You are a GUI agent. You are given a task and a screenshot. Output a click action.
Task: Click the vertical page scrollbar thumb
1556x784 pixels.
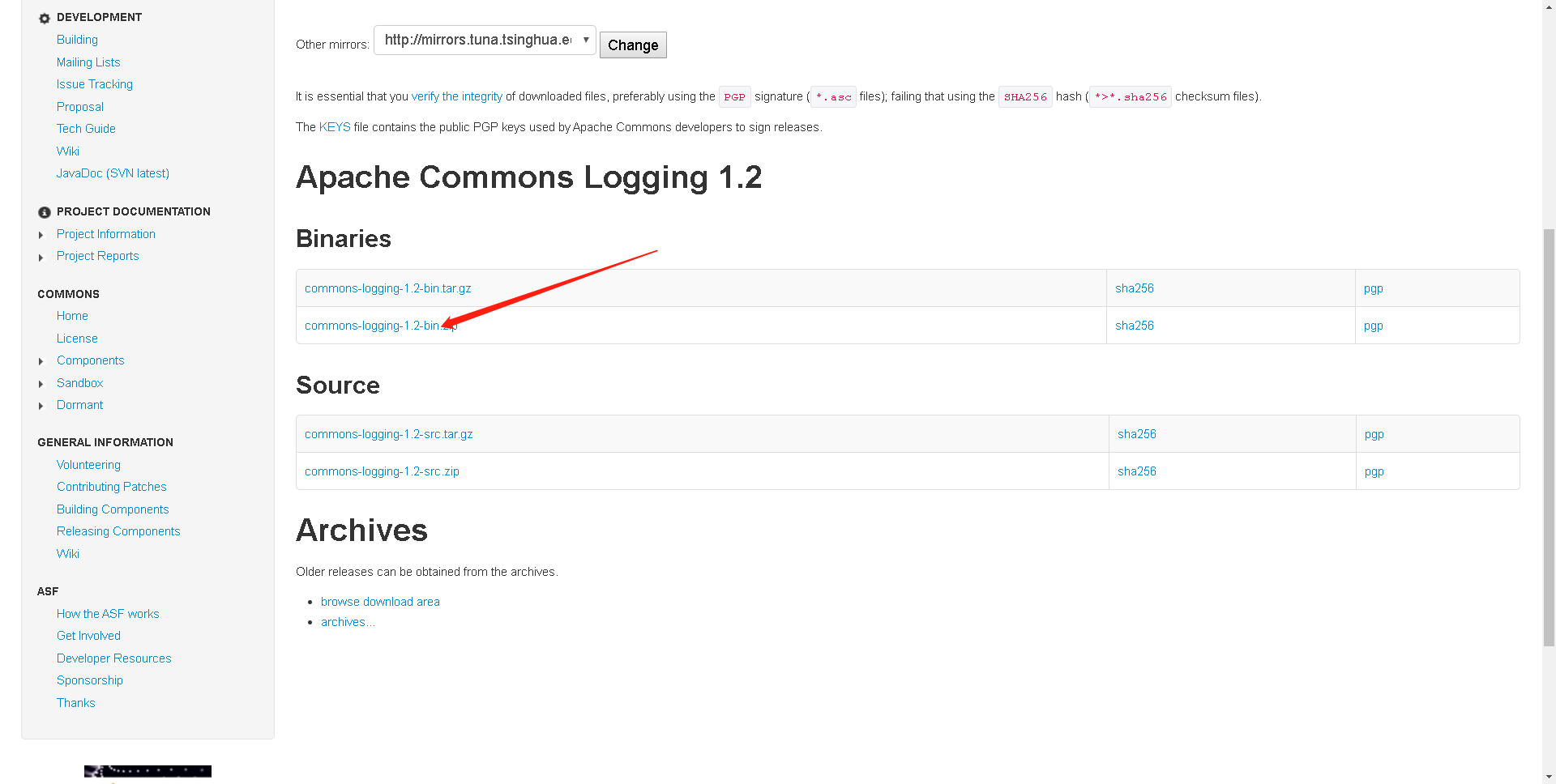1549,437
